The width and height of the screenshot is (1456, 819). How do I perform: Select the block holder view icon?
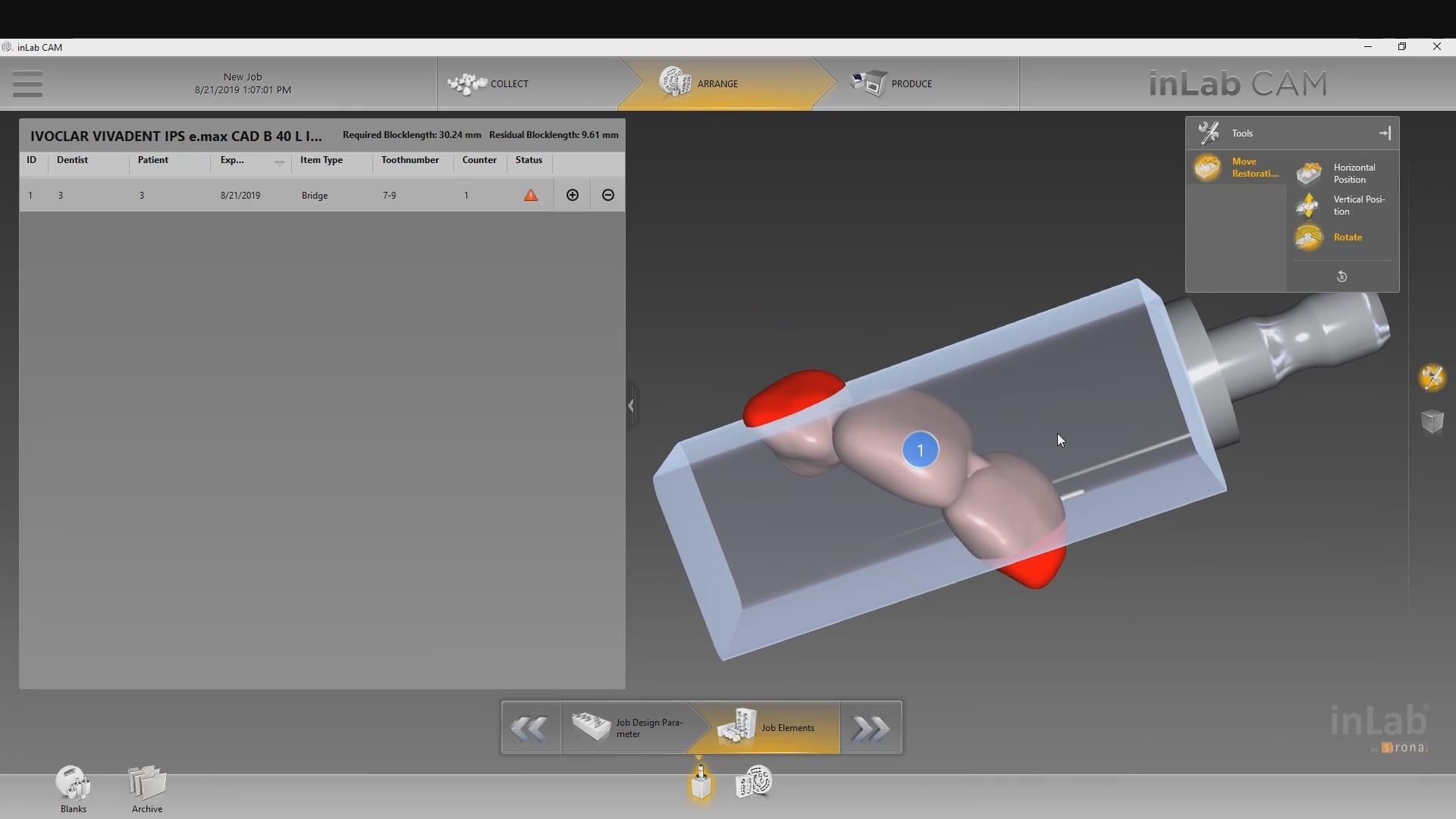701,783
